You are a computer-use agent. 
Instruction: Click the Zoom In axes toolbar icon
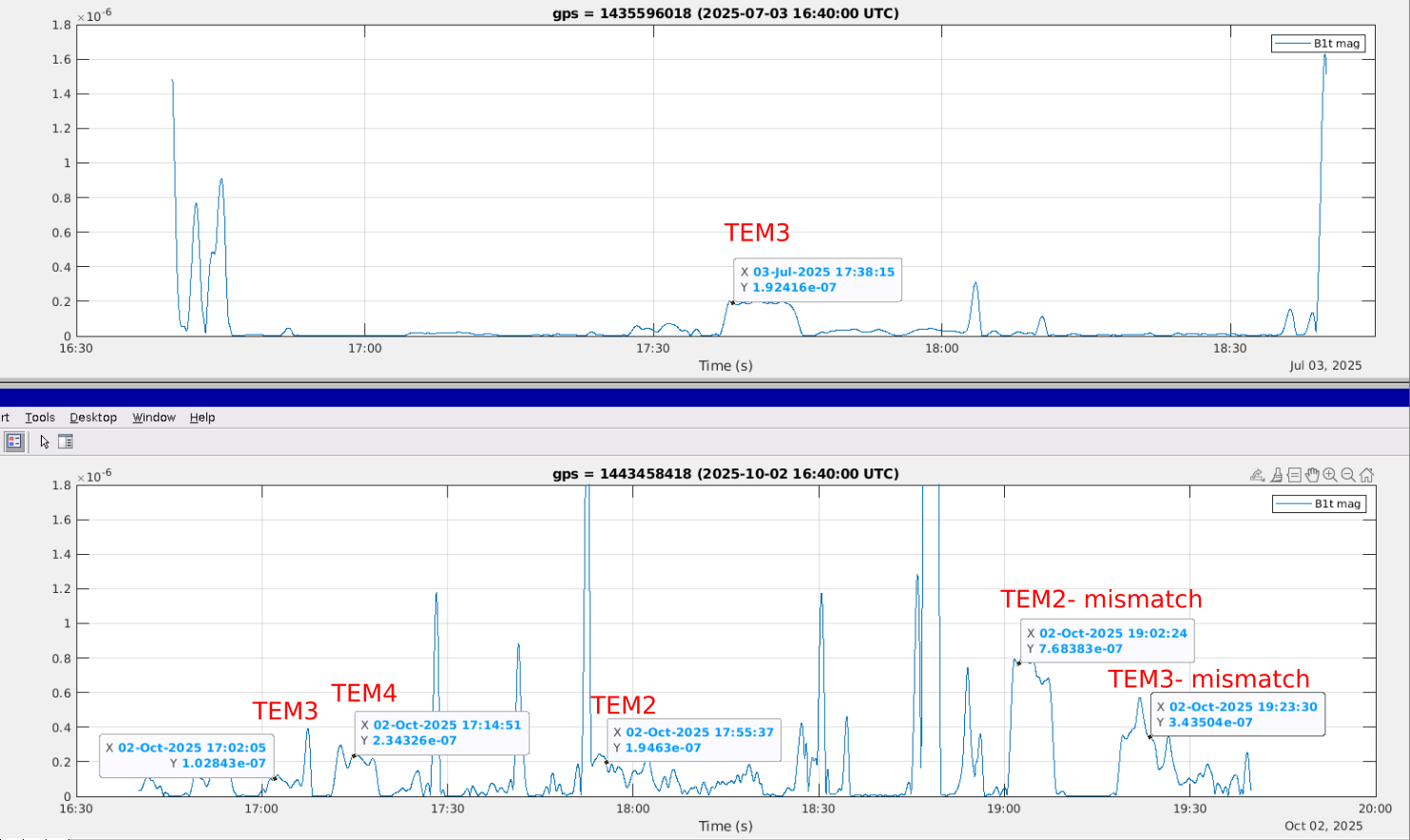[x=1330, y=475]
